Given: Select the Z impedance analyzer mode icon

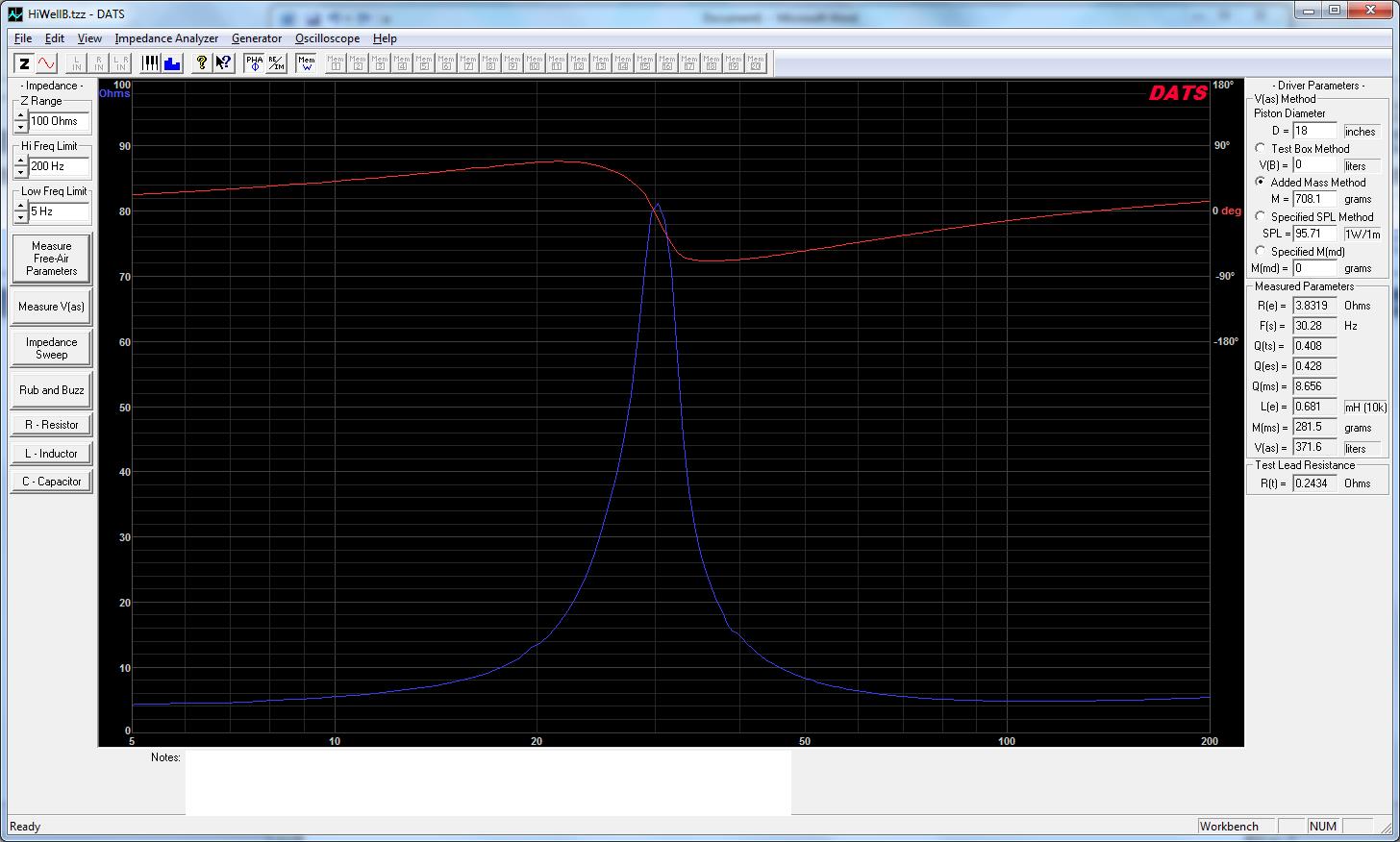Looking at the screenshot, I should click(x=24, y=63).
